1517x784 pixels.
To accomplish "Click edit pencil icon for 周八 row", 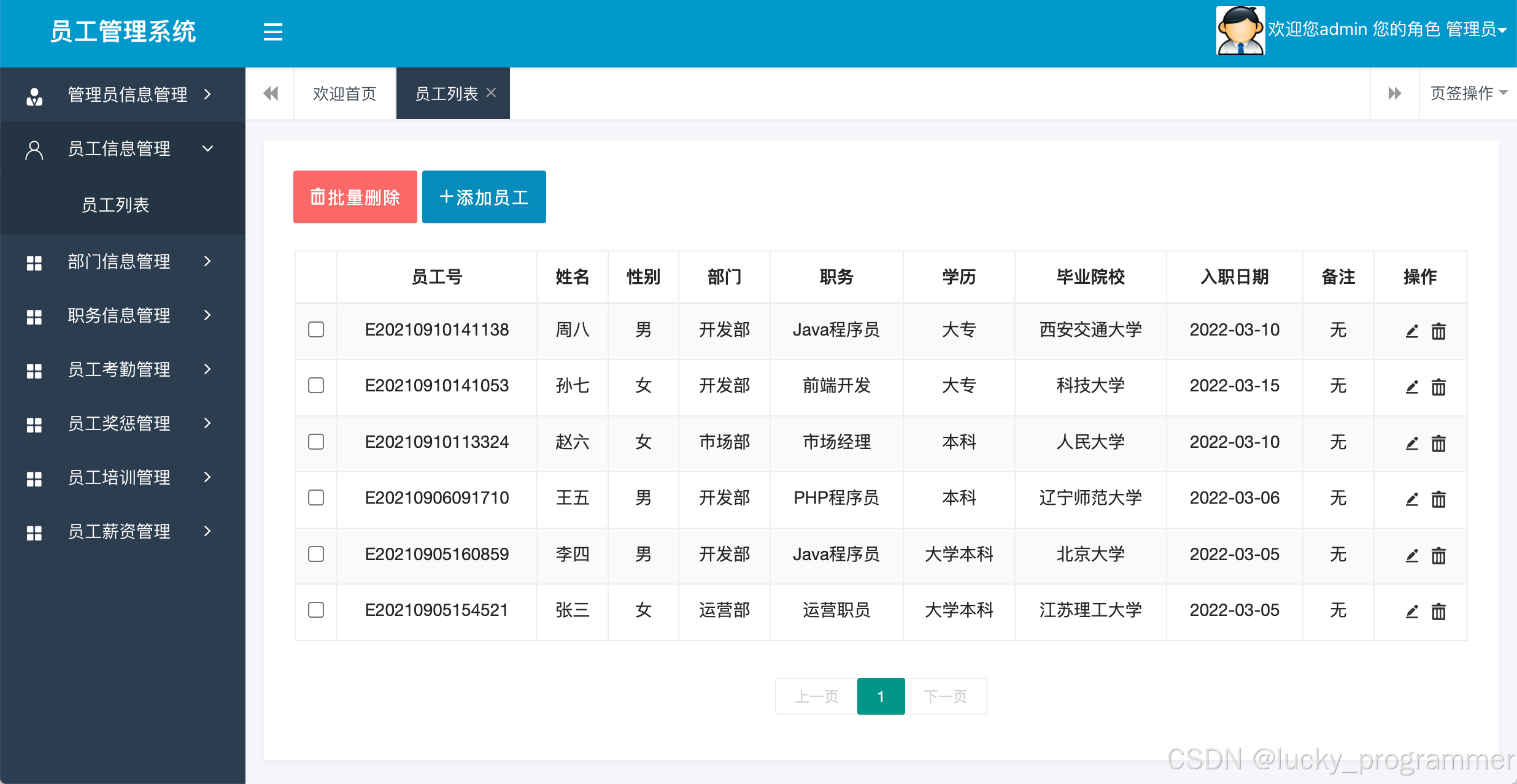I will [x=1411, y=331].
